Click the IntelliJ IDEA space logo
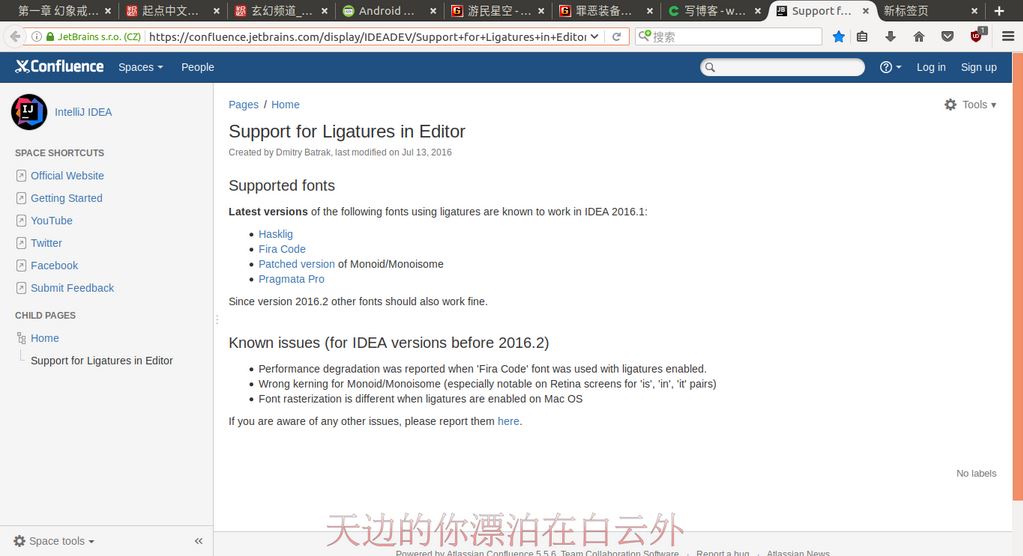This screenshot has height=556, width=1023. click(29, 112)
